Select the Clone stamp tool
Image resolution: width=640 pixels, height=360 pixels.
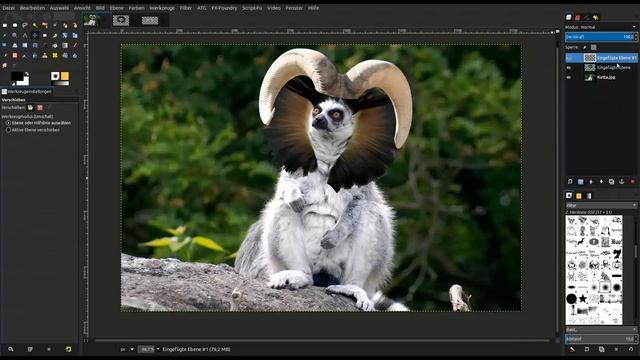(x=45, y=56)
